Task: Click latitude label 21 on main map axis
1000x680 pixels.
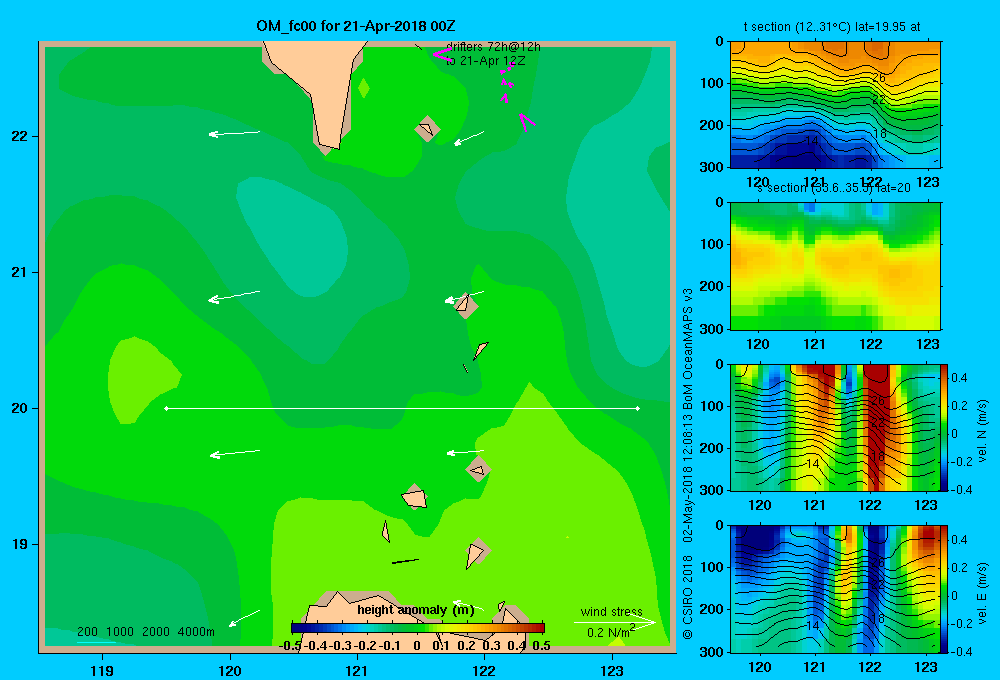Action: 20,272
